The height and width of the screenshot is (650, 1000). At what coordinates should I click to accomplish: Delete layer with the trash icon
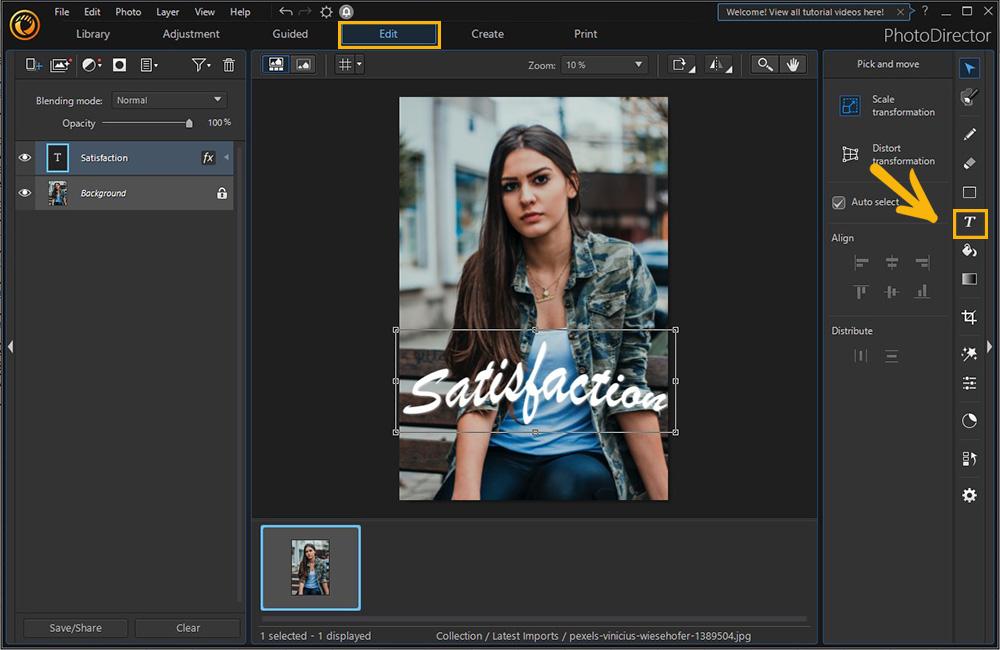coord(229,64)
